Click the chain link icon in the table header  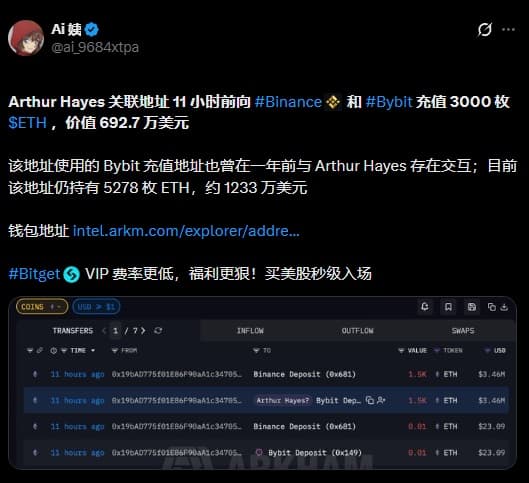point(39,350)
